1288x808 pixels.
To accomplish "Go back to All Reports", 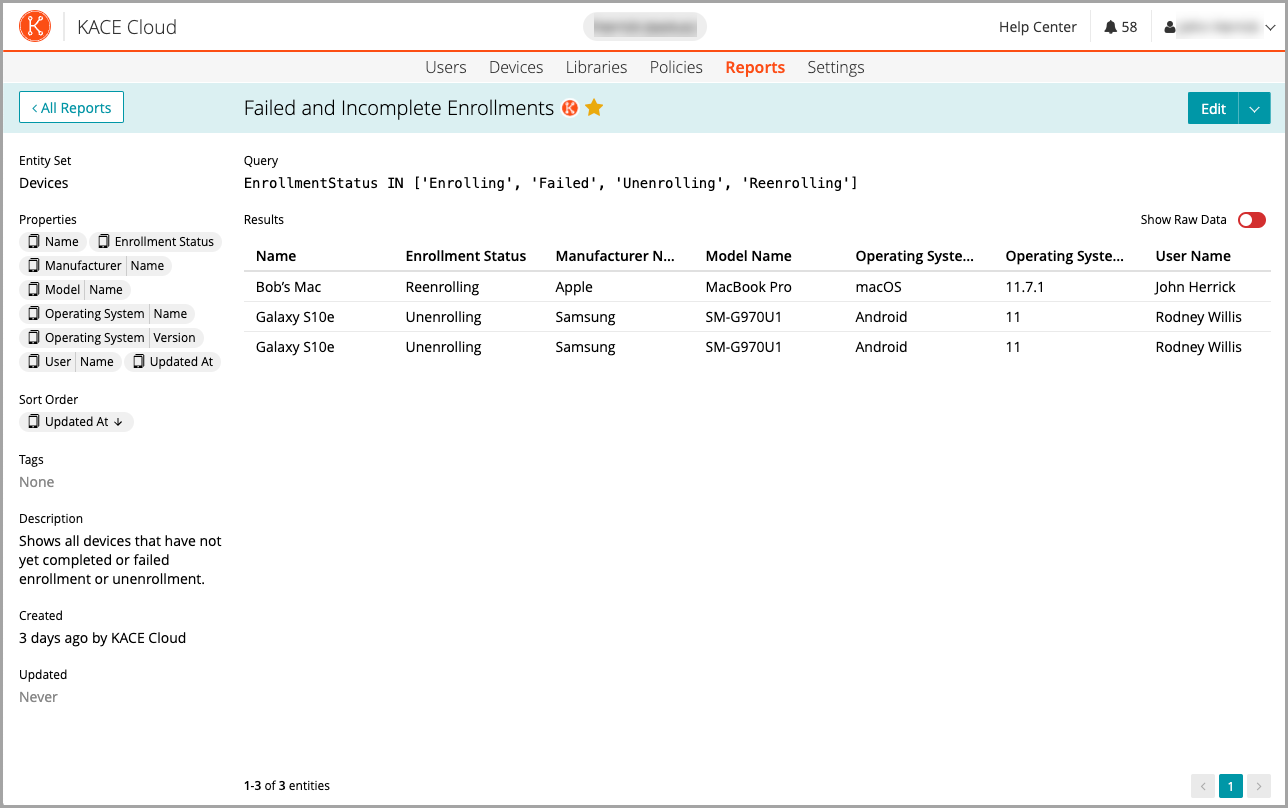I will [71, 108].
